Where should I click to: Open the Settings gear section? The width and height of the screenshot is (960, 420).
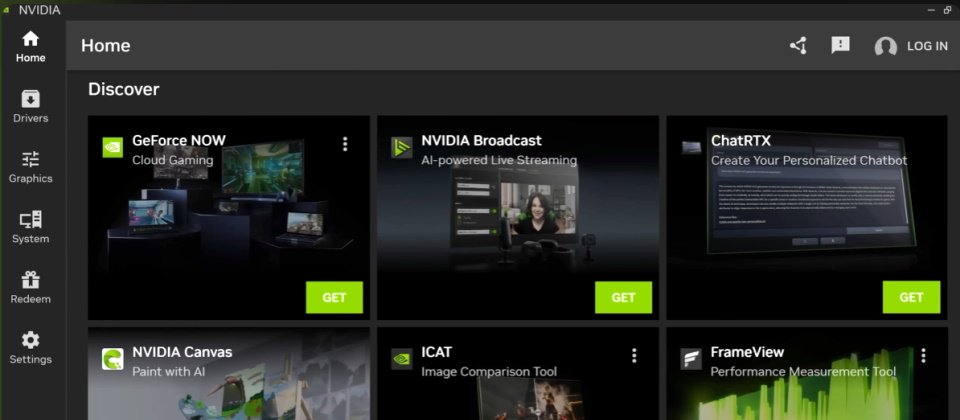[31, 348]
